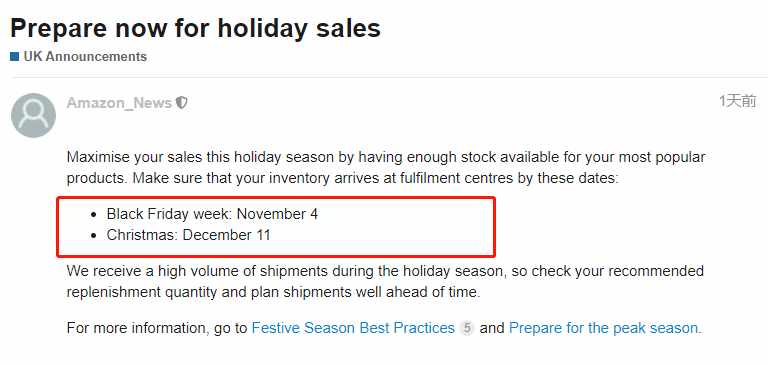The height and width of the screenshot is (365, 768).
Task: Click the moderator shield icon beside Amazon_News
Action: point(182,103)
